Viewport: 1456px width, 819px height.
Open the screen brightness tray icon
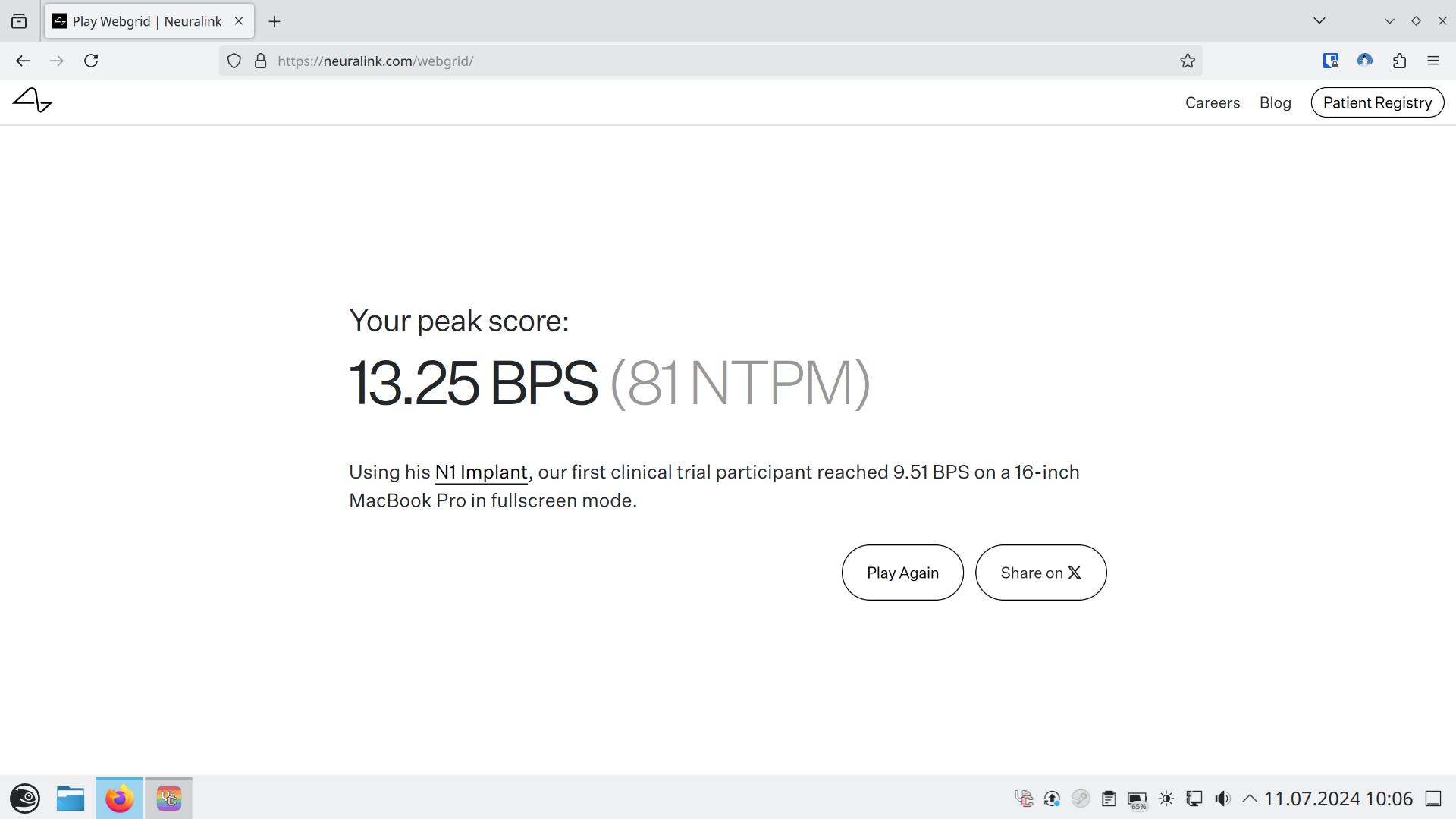[1166, 799]
